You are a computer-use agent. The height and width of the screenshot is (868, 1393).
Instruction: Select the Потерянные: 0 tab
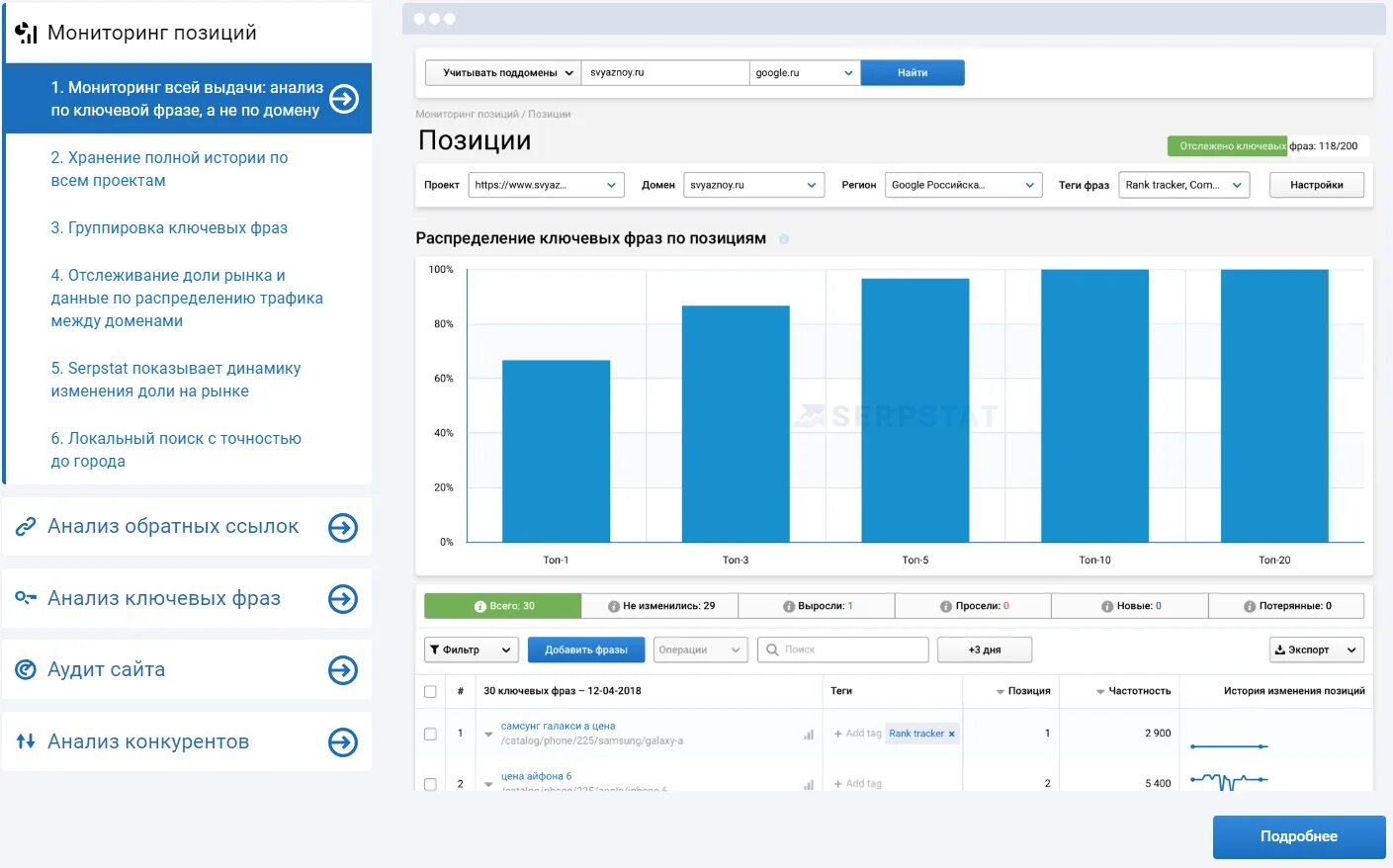pos(1286,606)
